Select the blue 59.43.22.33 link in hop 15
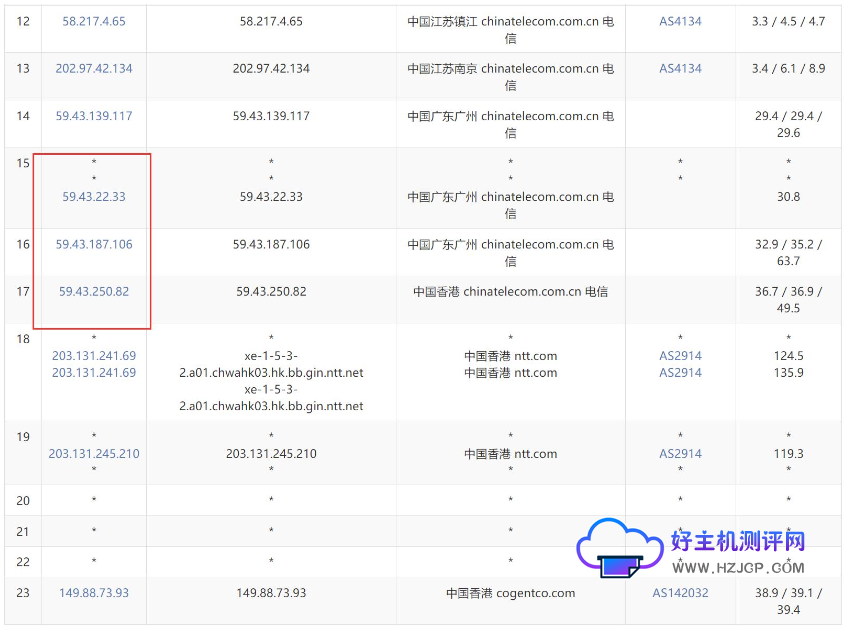 pos(94,197)
